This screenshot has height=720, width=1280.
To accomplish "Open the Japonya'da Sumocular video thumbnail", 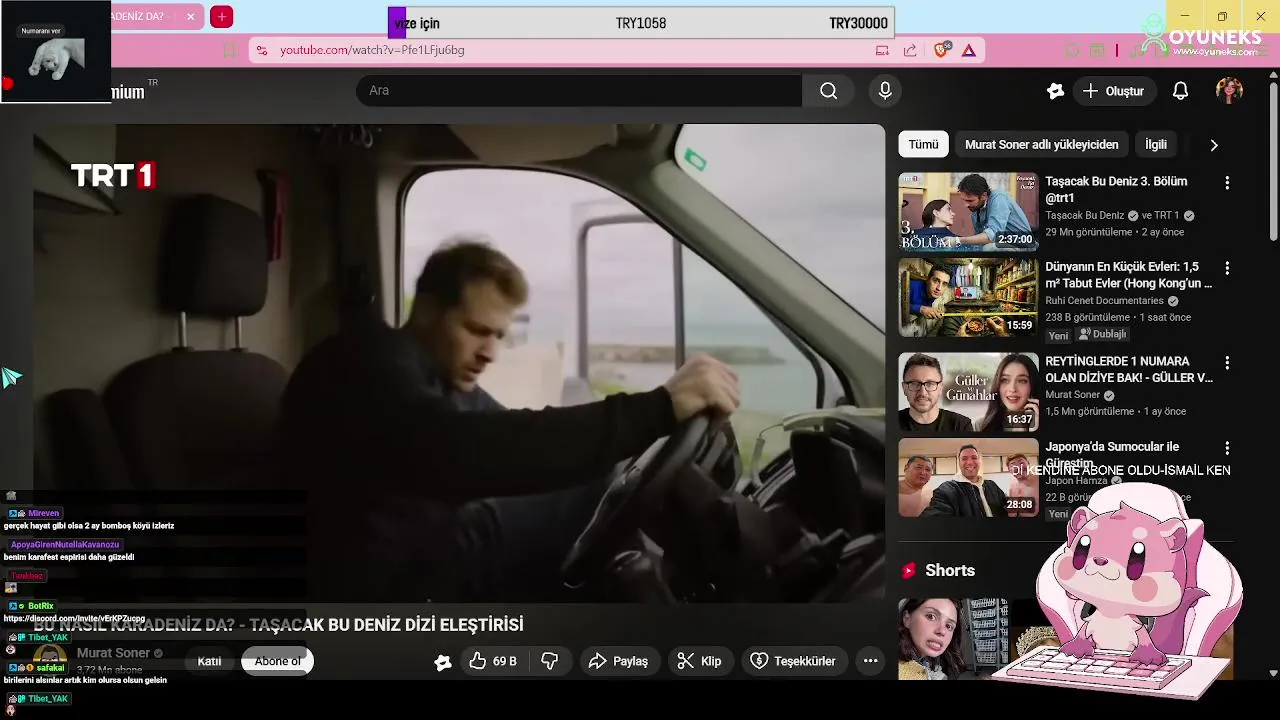I will coord(968,477).
